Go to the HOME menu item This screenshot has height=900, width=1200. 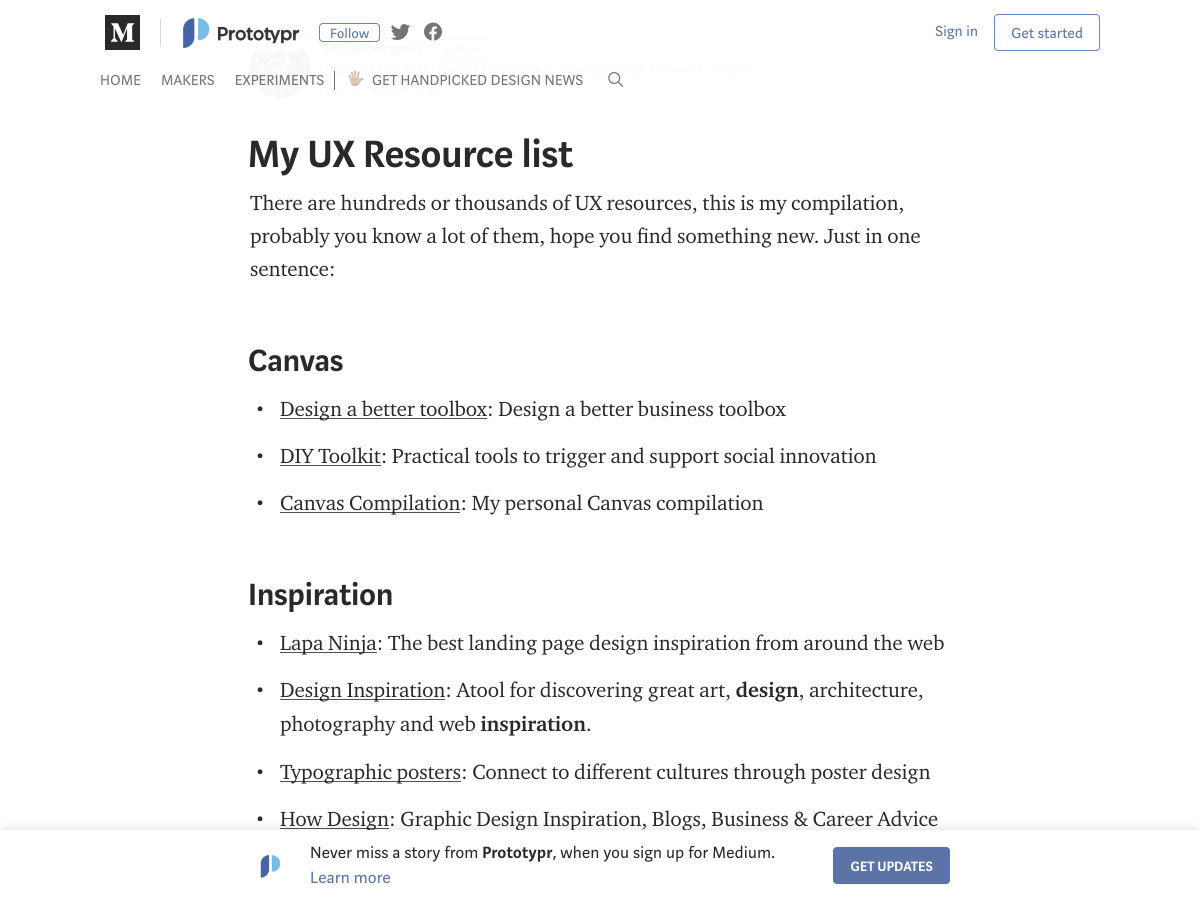(x=120, y=80)
